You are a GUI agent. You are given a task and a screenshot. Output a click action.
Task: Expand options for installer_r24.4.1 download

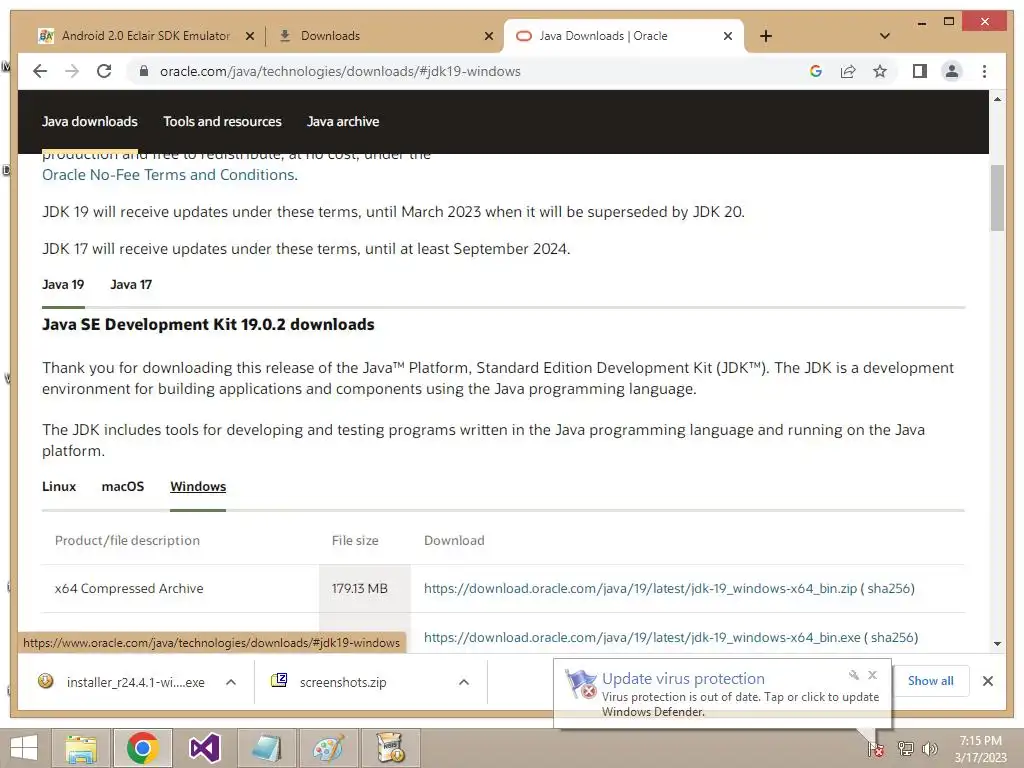(231, 682)
